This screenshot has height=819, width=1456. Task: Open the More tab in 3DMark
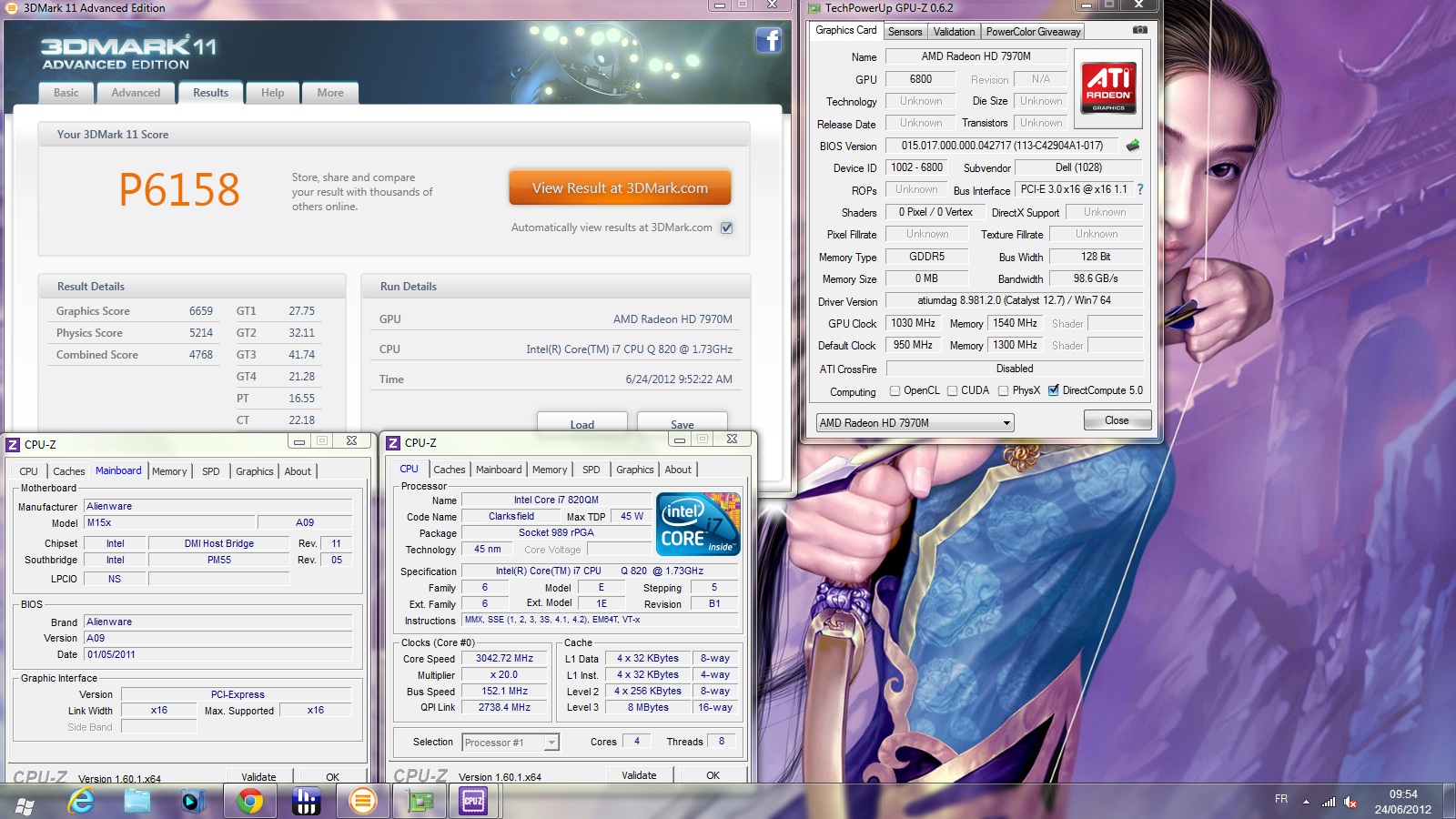[330, 93]
